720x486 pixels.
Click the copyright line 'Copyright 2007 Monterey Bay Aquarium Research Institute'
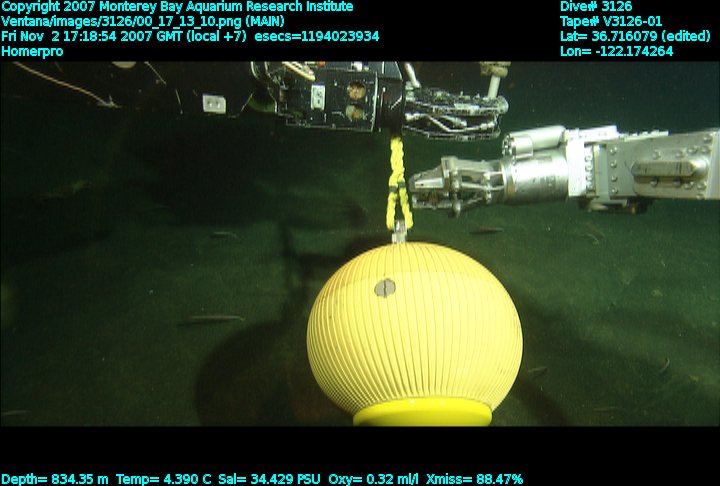177,7
